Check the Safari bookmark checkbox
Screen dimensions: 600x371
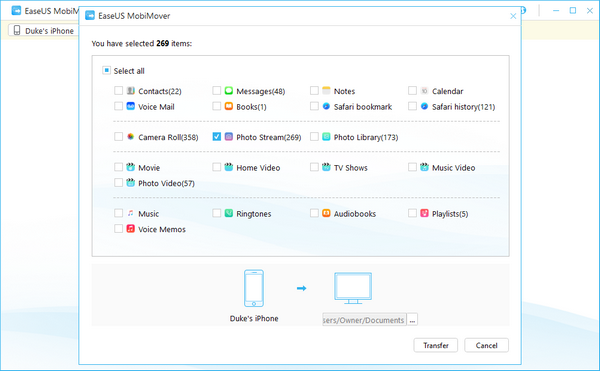tap(314, 106)
